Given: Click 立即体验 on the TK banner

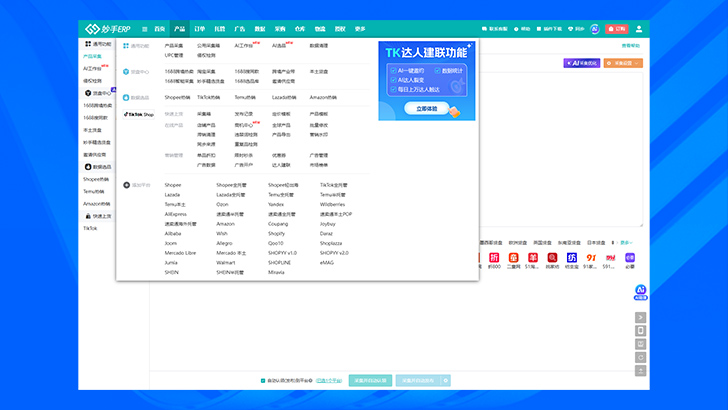Looking at the screenshot, I should 427,109.
